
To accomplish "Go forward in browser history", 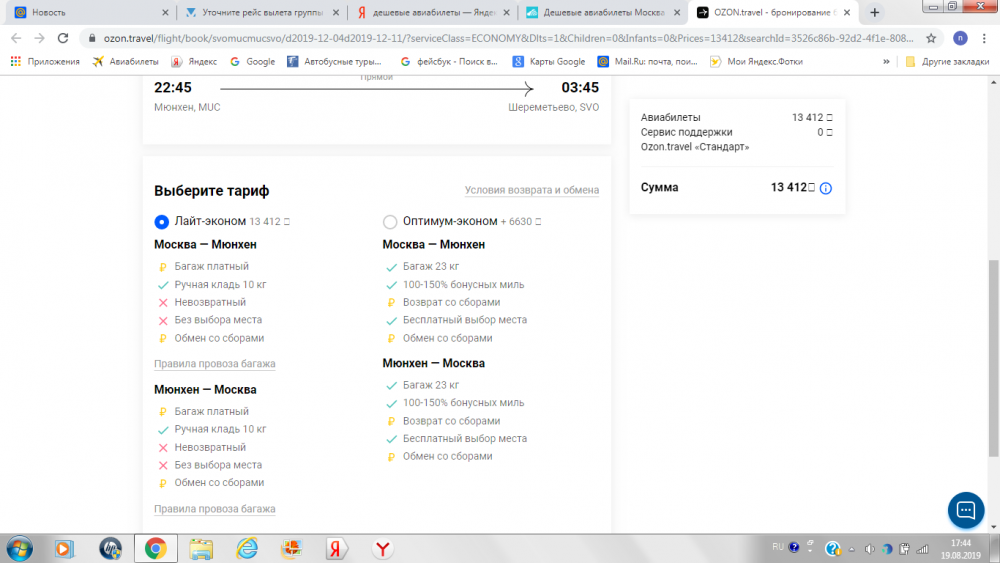I will point(40,38).
